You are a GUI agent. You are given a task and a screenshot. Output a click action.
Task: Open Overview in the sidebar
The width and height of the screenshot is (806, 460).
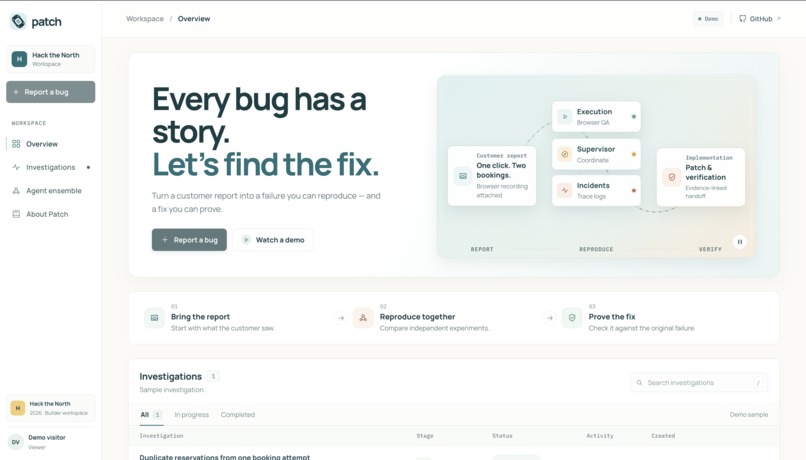(x=50, y=144)
